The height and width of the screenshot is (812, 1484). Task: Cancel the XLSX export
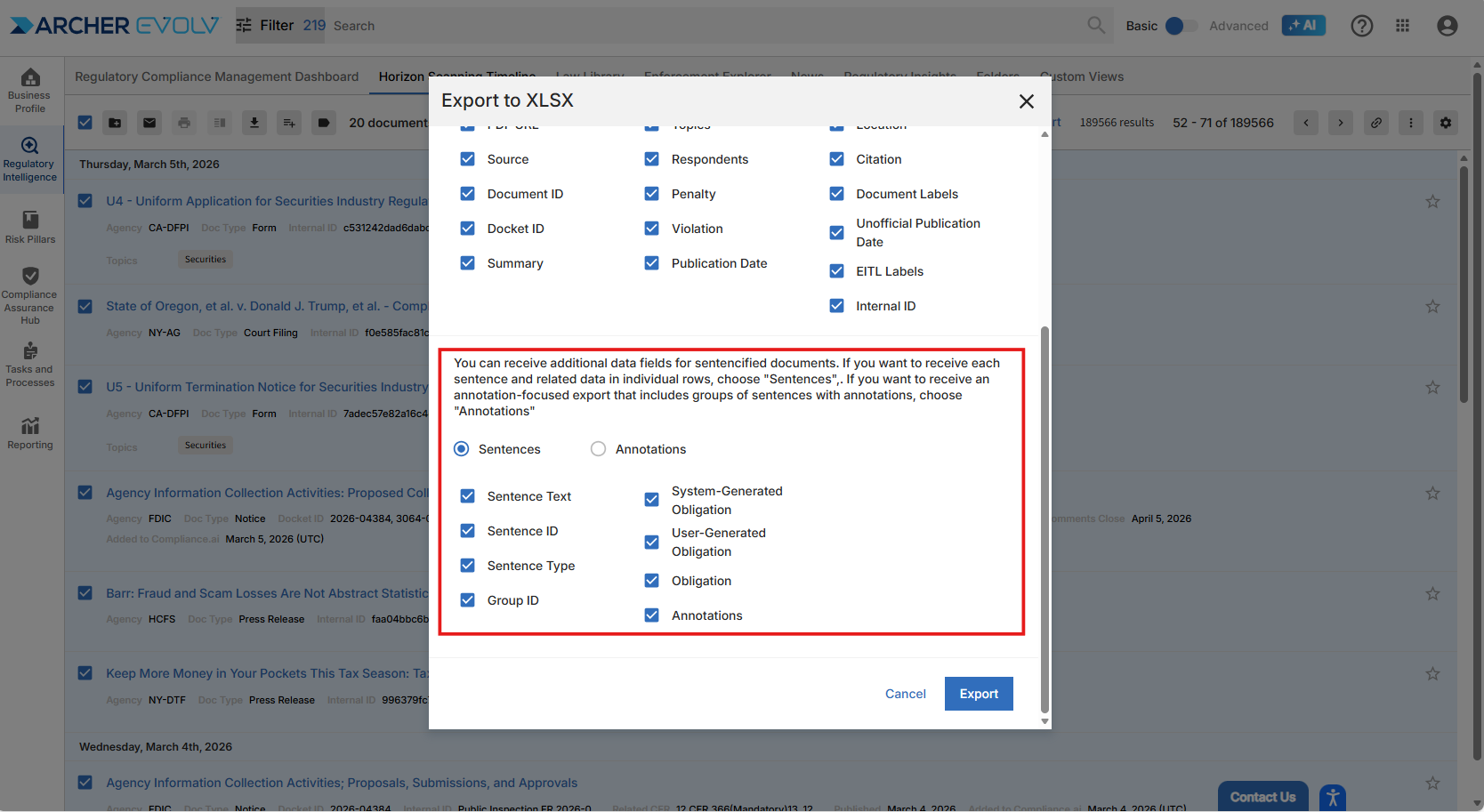pyautogui.click(x=905, y=694)
